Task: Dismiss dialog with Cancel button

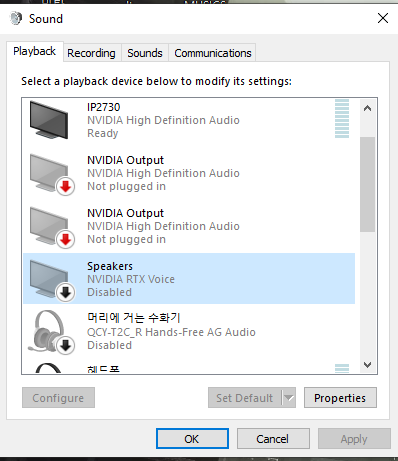Action: click(x=273, y=439)
